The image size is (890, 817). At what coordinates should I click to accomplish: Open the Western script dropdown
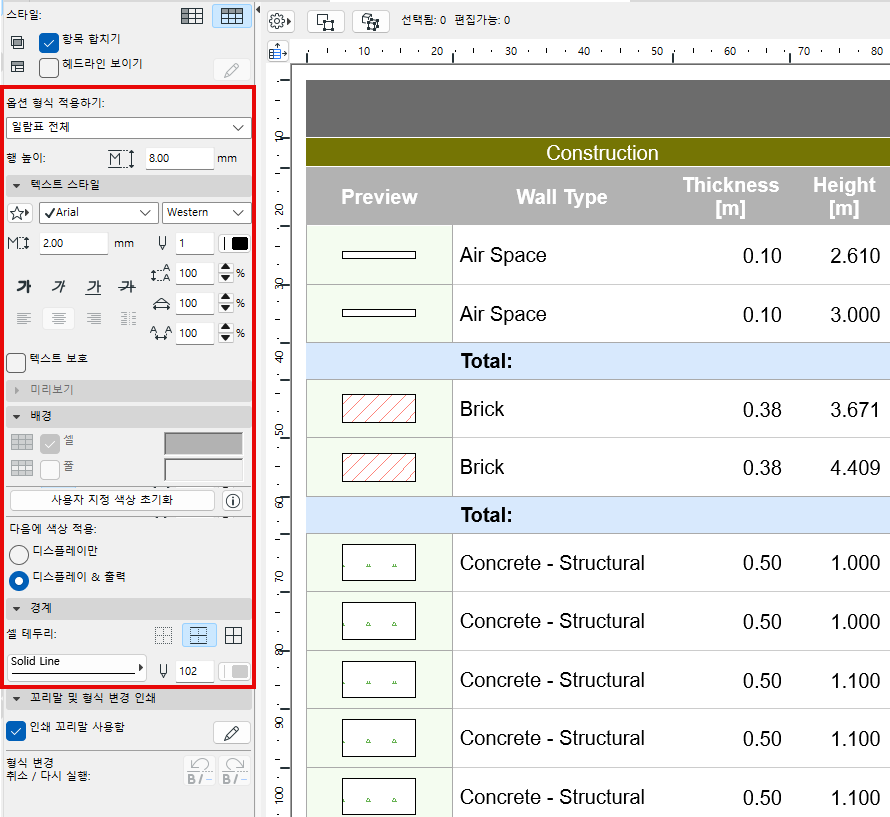pyautogui.click(x=205, y=212)
